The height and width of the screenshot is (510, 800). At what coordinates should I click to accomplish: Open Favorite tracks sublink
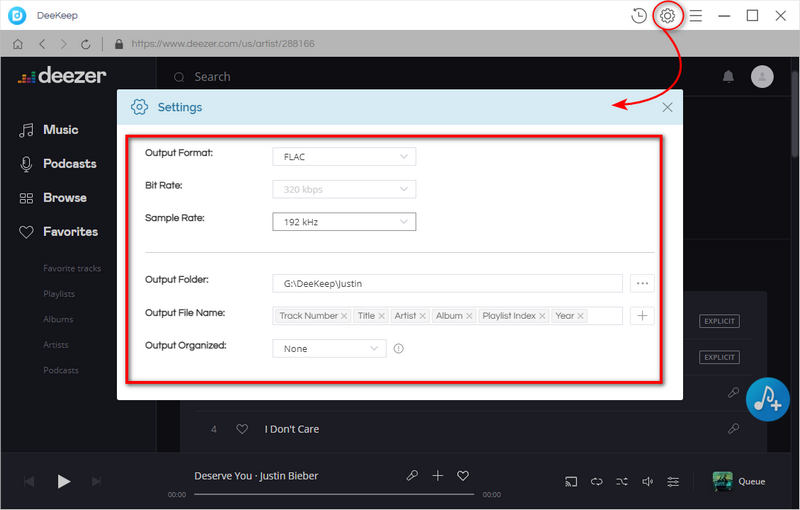(x=72, y=268)
